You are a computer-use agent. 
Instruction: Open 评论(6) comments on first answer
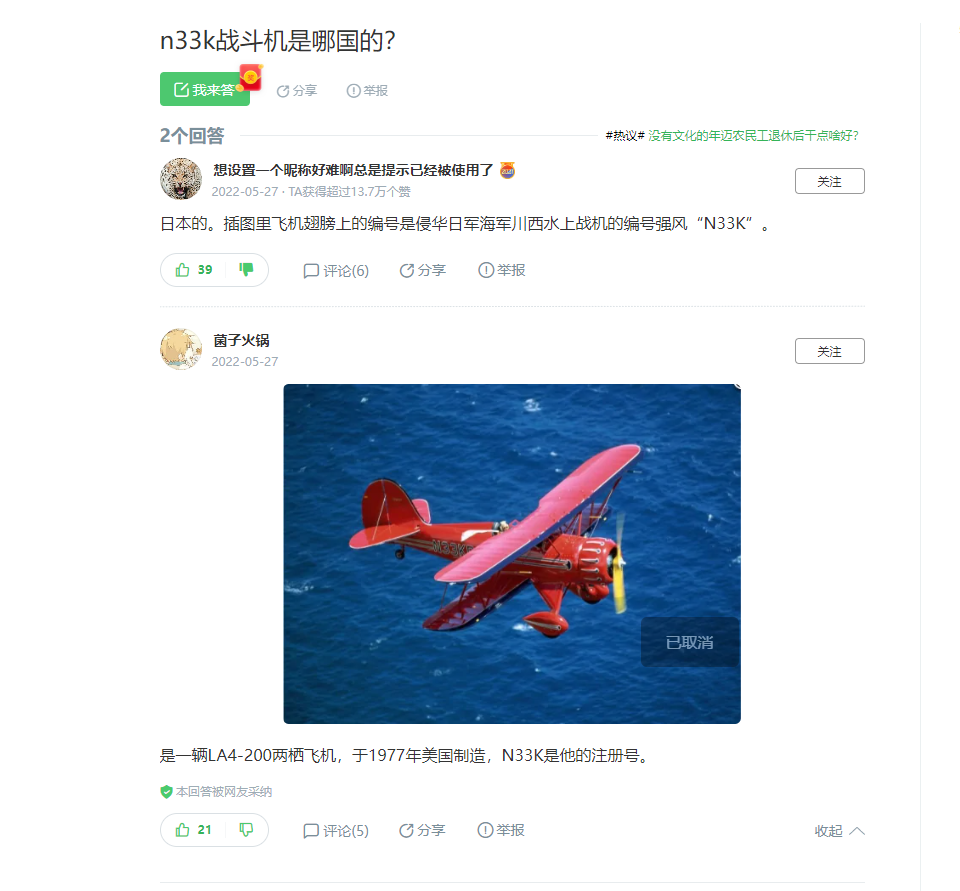tap(336, 271)
